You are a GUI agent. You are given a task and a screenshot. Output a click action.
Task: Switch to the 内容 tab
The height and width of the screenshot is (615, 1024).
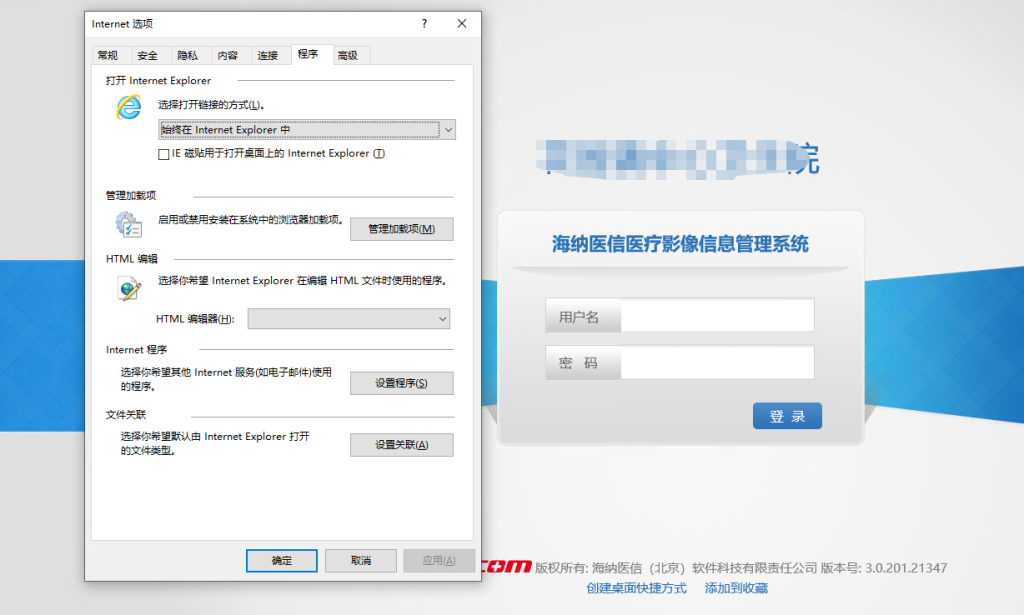(228, 55)
